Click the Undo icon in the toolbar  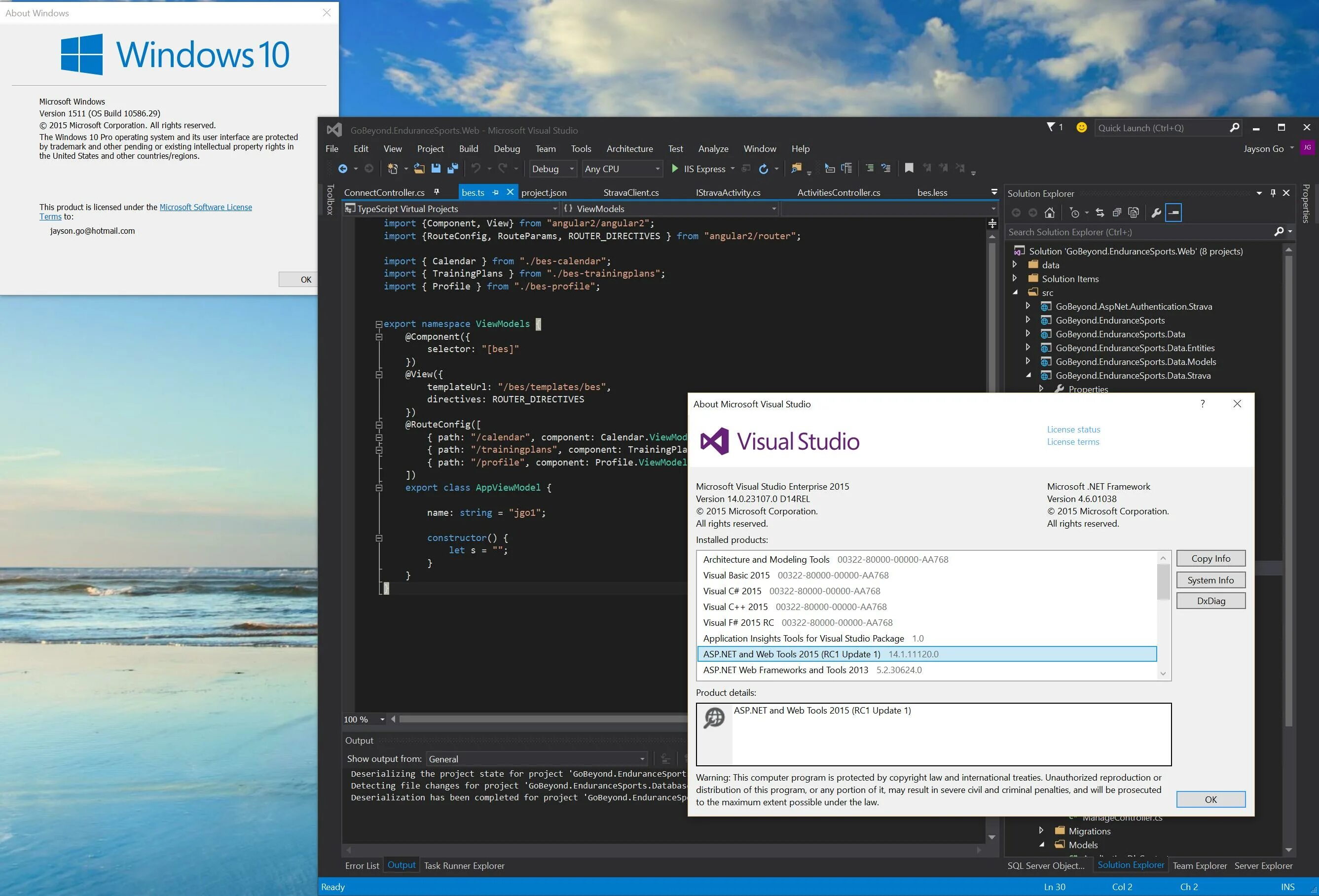(476, 169)
